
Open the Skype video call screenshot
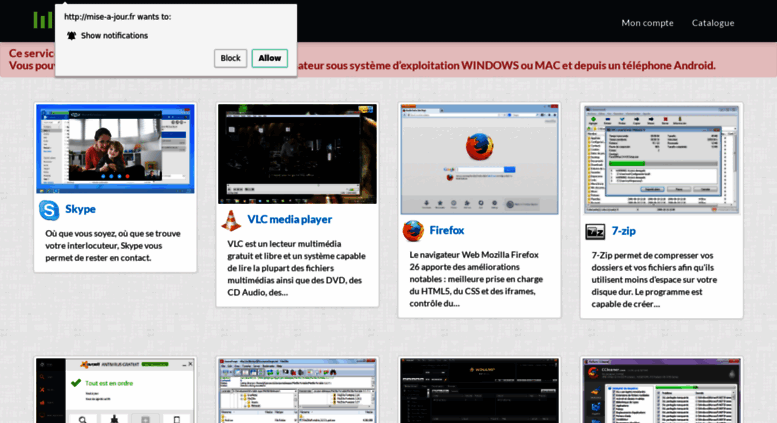(115, 149)
